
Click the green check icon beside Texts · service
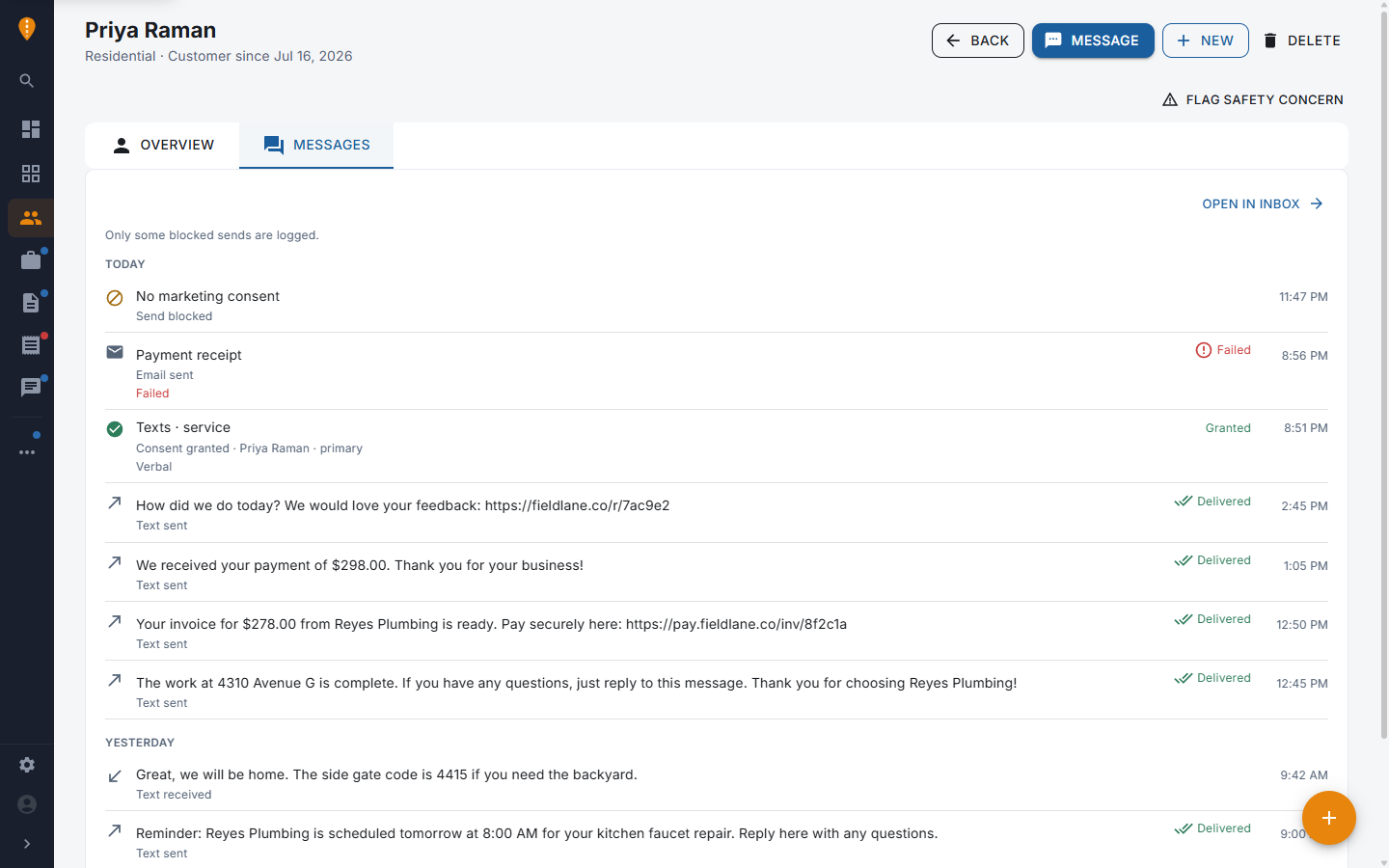pos(115,429)
